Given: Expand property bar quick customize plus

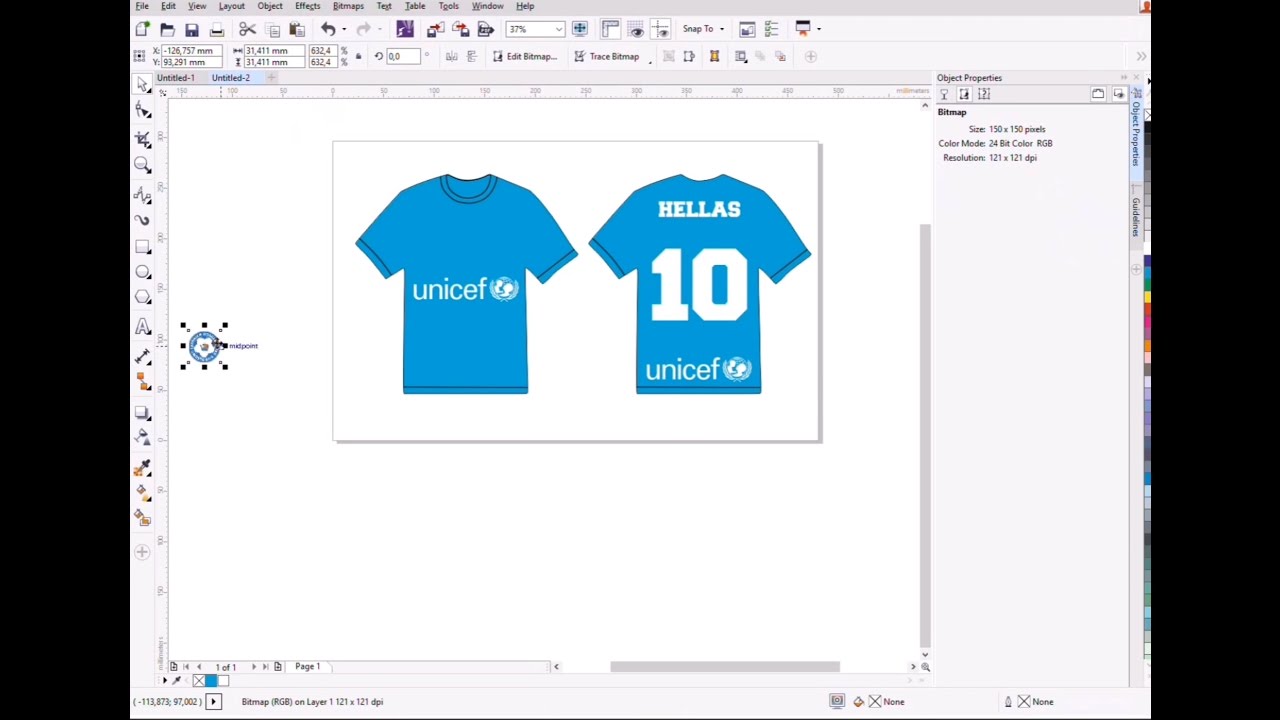Looking at the screenshot, I should tap(812, 56).
